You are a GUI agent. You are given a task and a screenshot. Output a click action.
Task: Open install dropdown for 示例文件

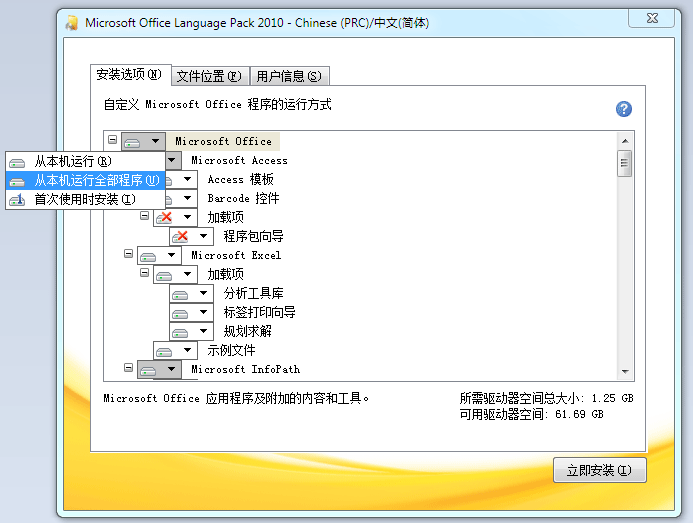coord(187,350)
